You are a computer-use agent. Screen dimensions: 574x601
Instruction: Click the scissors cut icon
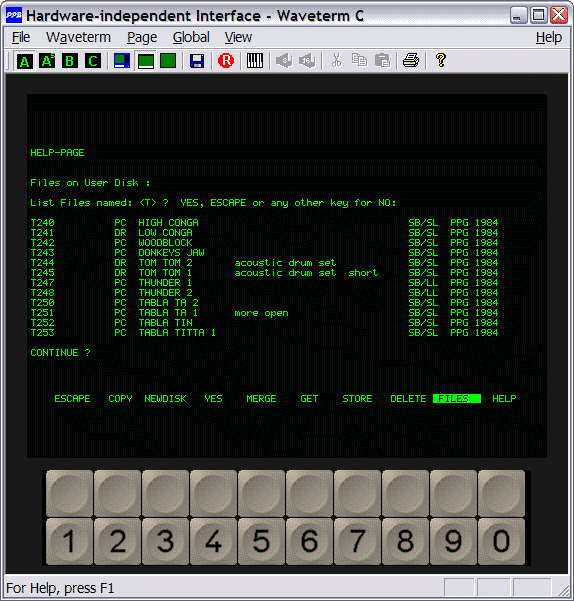tap(336, 61)
